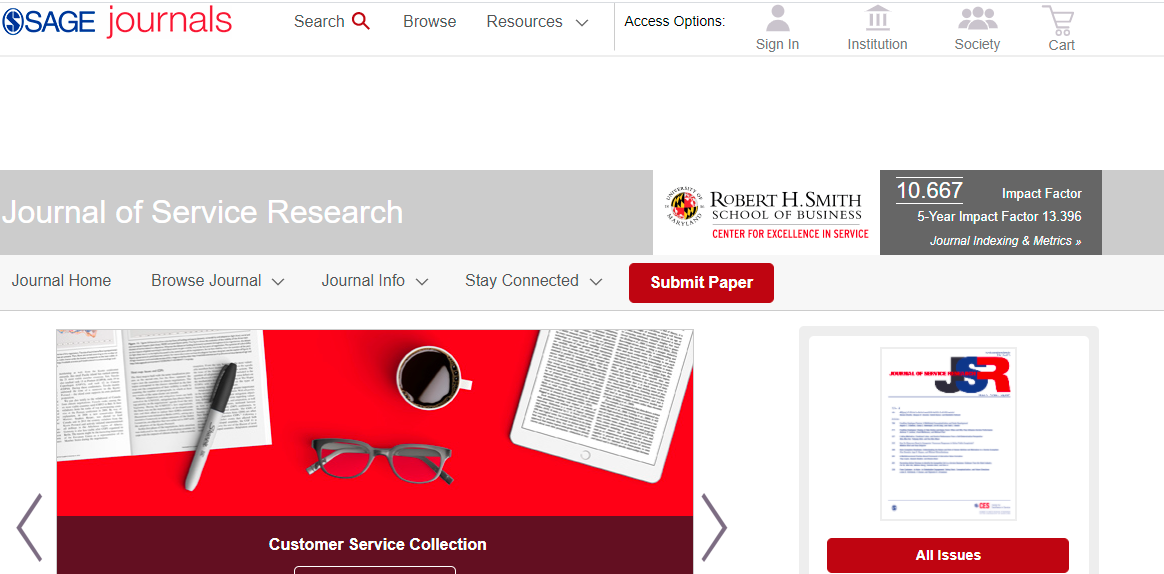Click the red magnifying glass search icon

point(361,22)
